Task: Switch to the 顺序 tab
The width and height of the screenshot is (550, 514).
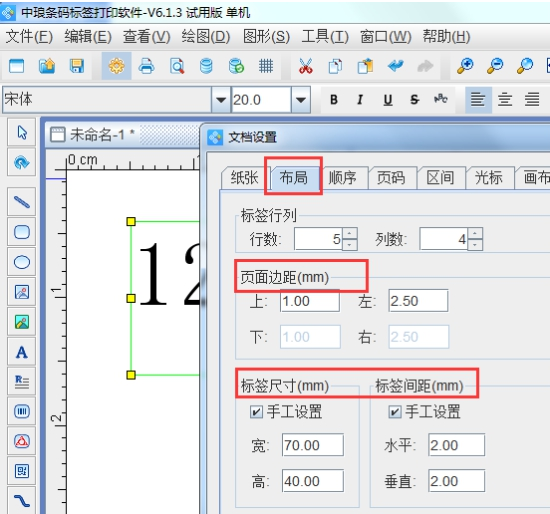Action: pos(342,178)
